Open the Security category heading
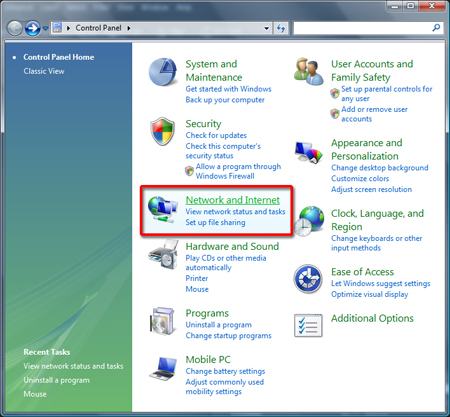450x417 pixels. [203, 124]
